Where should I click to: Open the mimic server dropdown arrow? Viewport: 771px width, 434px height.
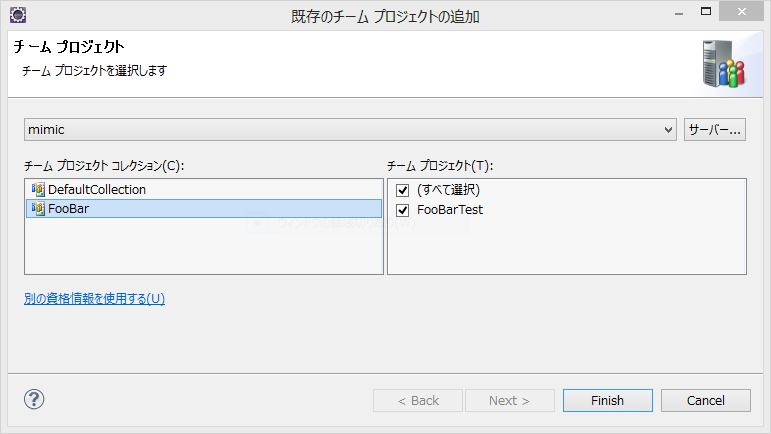tap(668, 130)
